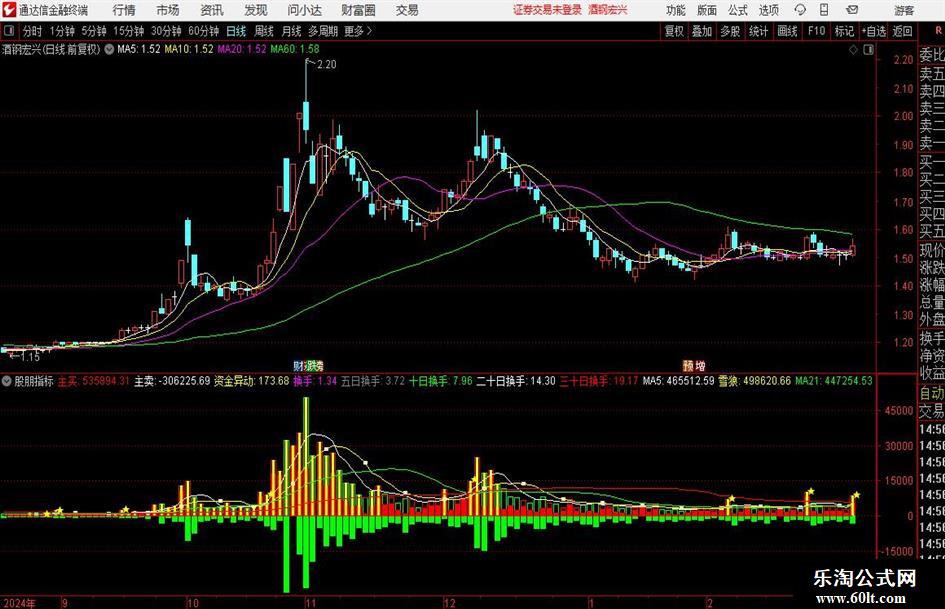The image size is (945, 609).
Task: Open the 选项 menu
Action: click(x=768, y=10)
